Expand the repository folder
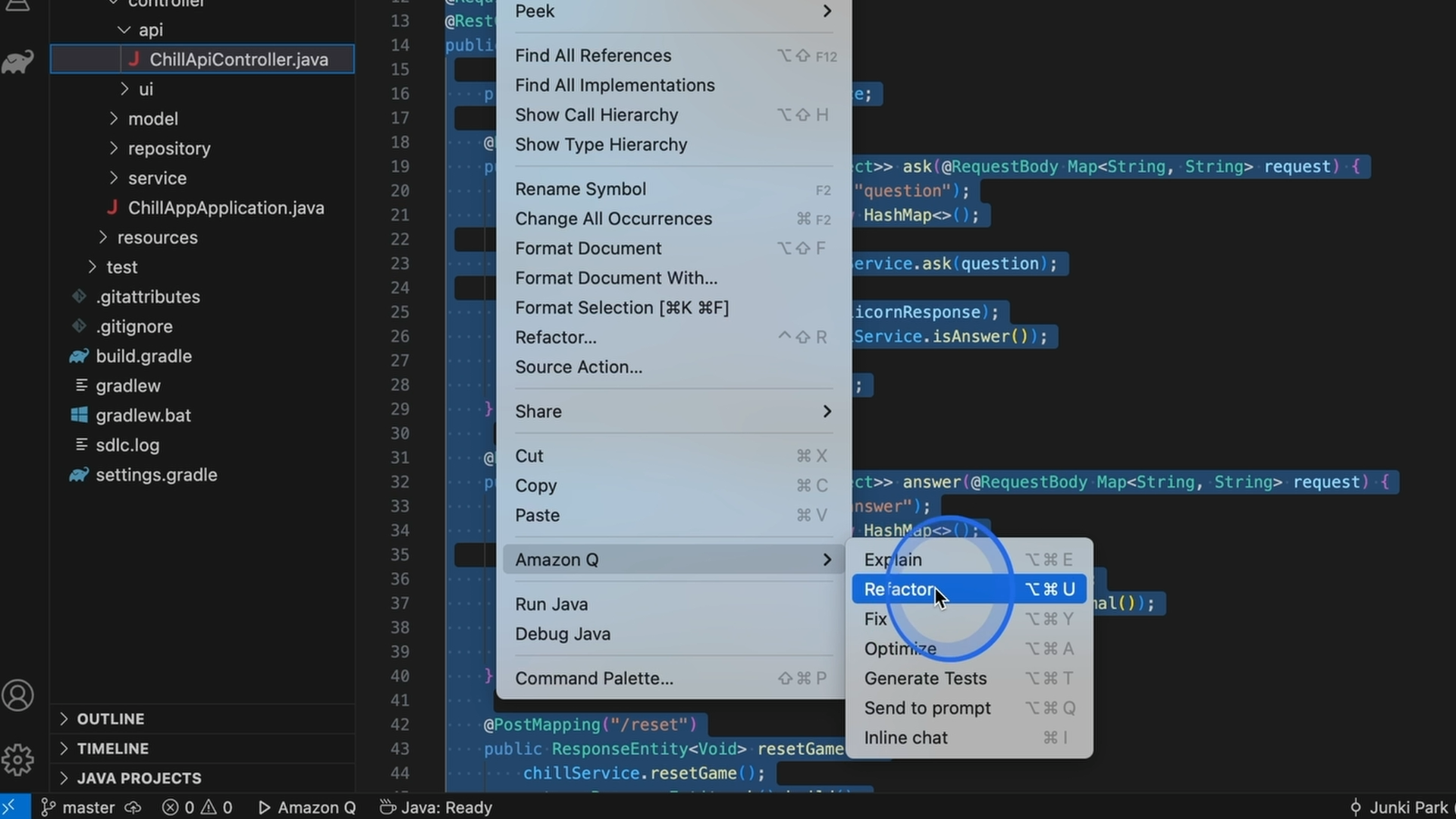 168,149
